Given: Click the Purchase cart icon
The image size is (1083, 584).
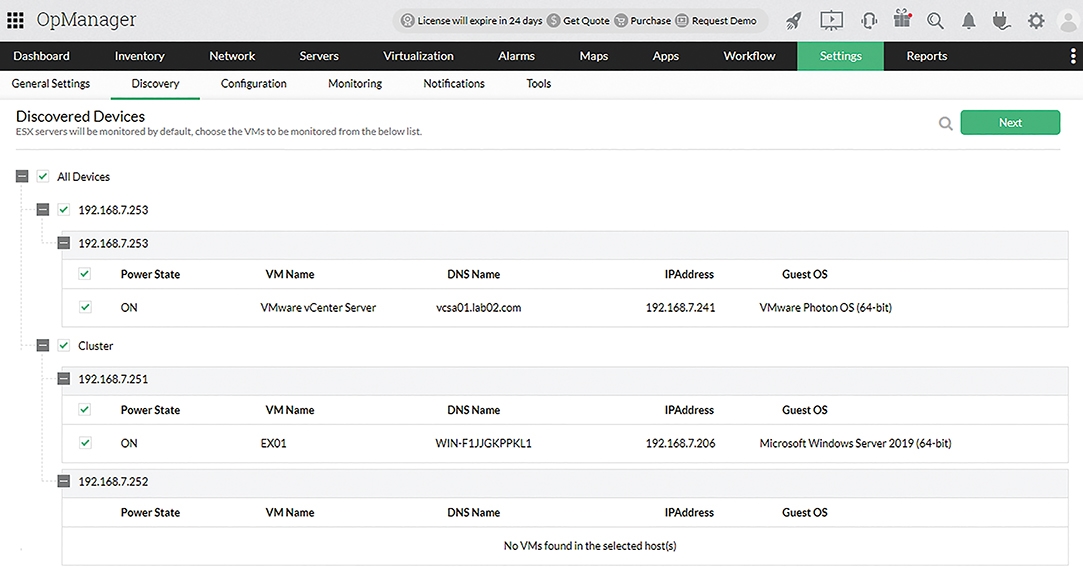Looking at the screenshot, I should point(621,21).
